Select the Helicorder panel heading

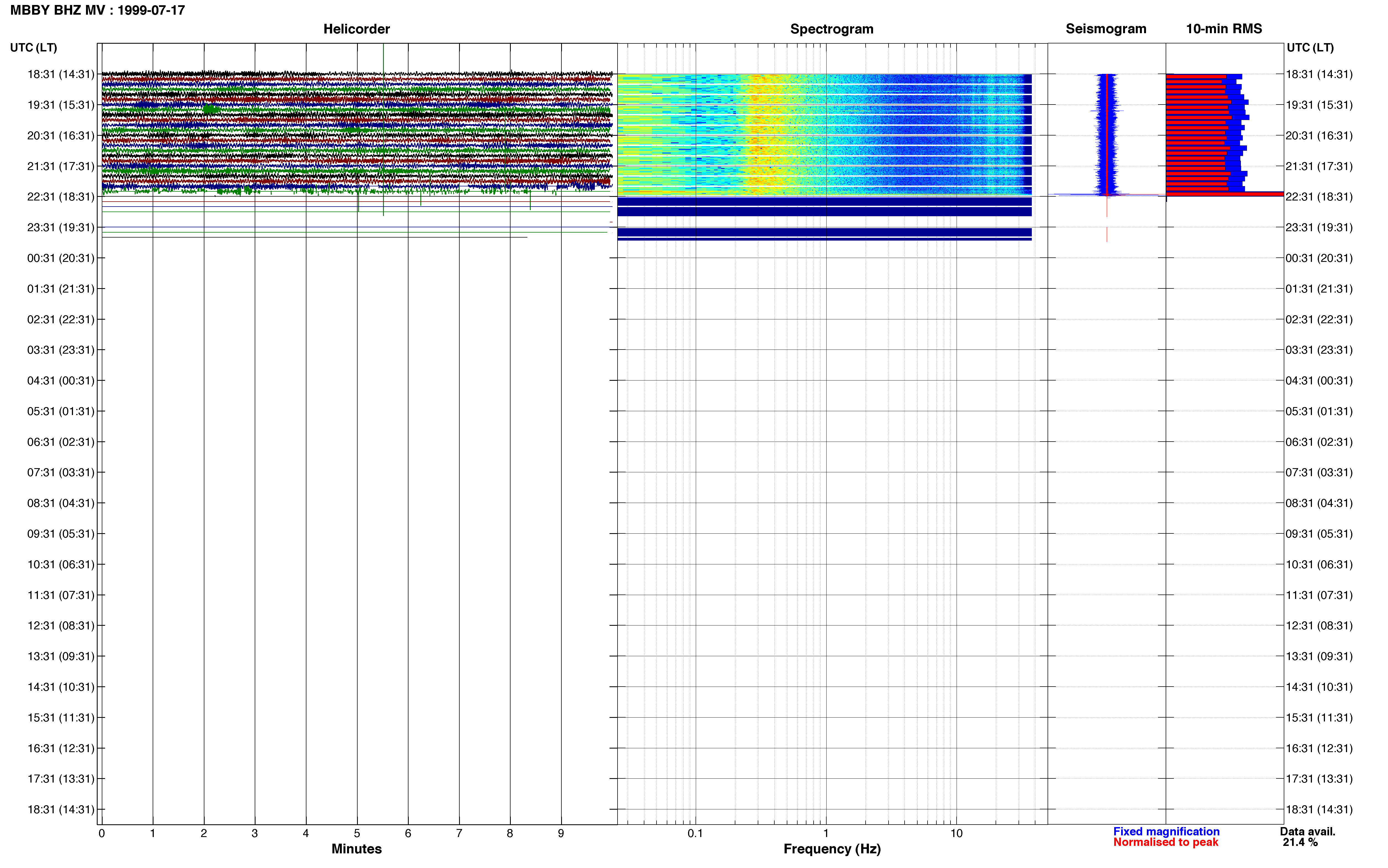[x=356, y=29]
